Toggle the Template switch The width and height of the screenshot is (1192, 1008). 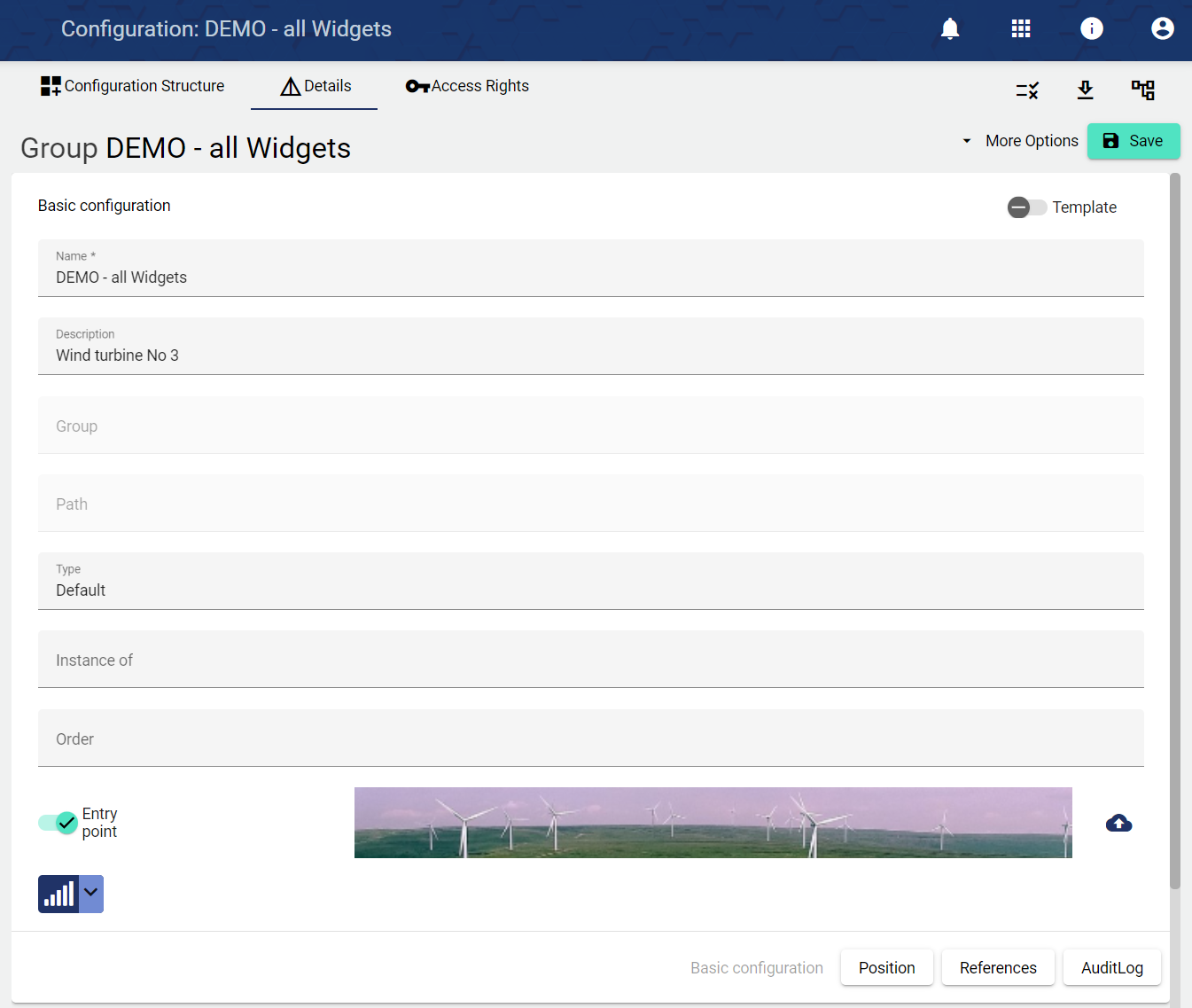pos(1026,207)
